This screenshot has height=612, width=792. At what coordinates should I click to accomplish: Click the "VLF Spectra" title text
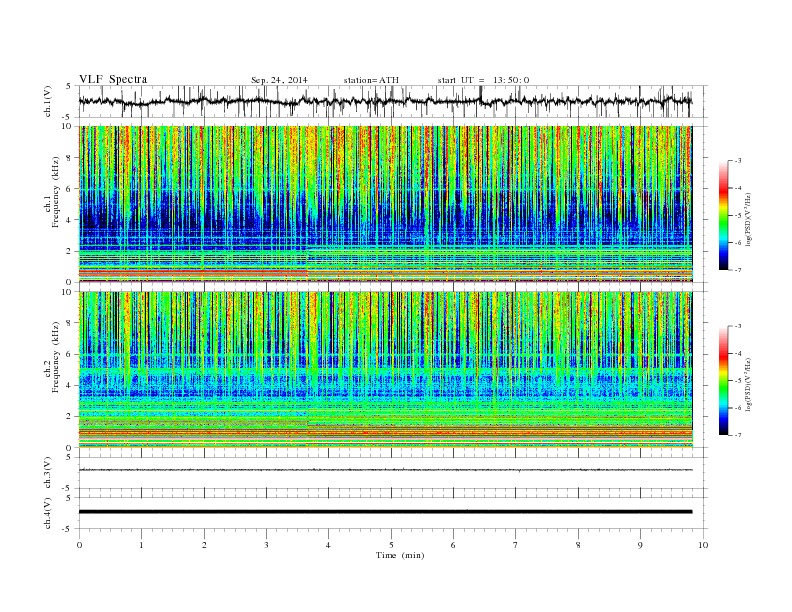pyautogui.click(x=113, y=79)
